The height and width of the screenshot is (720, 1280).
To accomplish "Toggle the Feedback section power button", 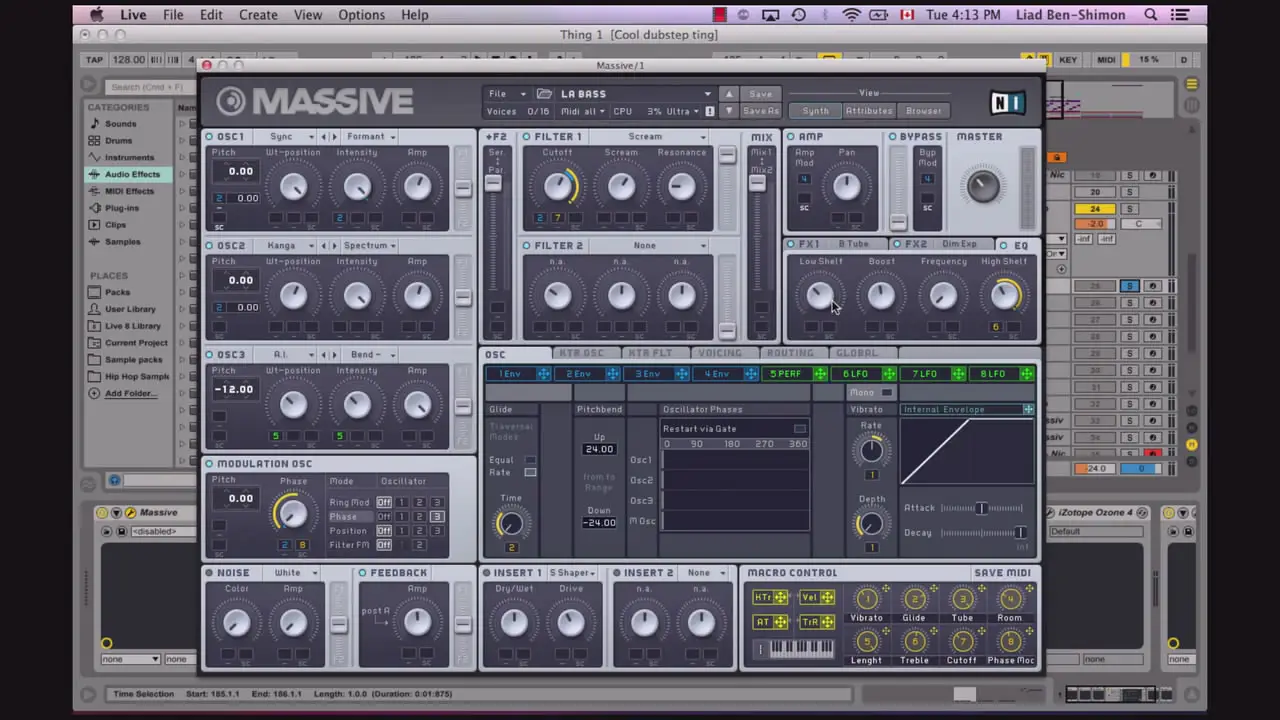I will (363, 573).
